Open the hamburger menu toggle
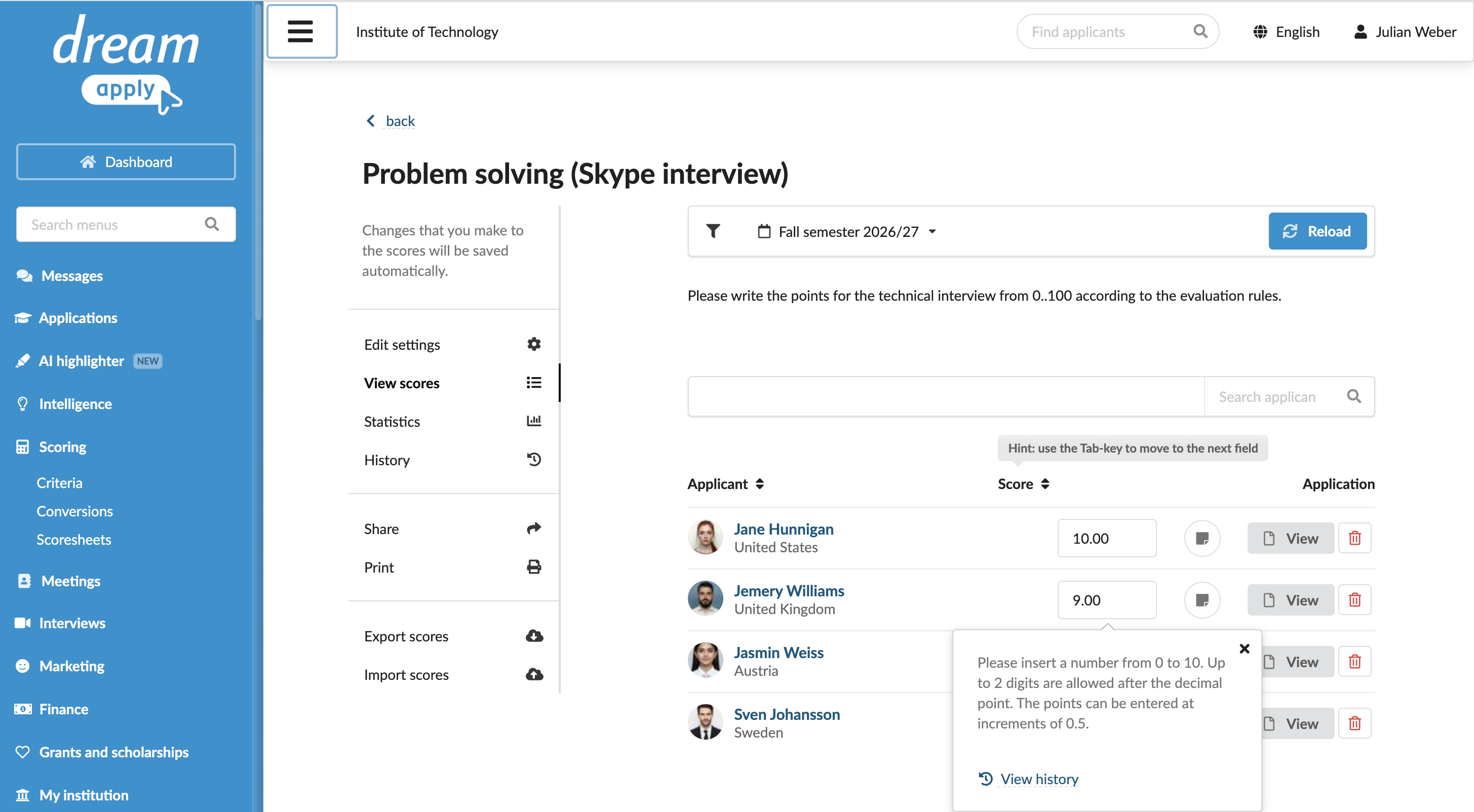This screenshot has width=1474, height=812. (301, 31)
